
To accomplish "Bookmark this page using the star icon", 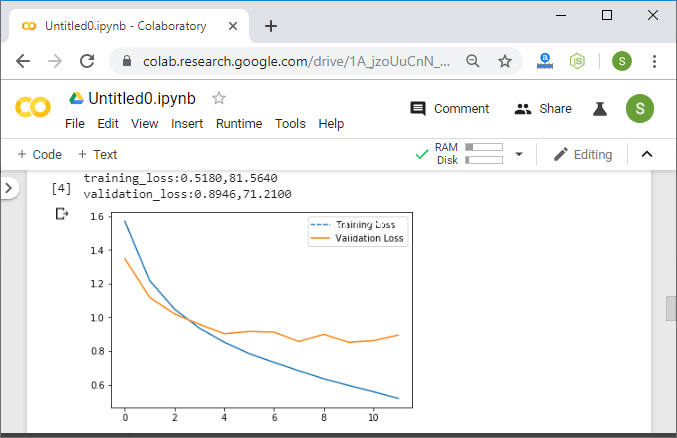I will [505, 61].
